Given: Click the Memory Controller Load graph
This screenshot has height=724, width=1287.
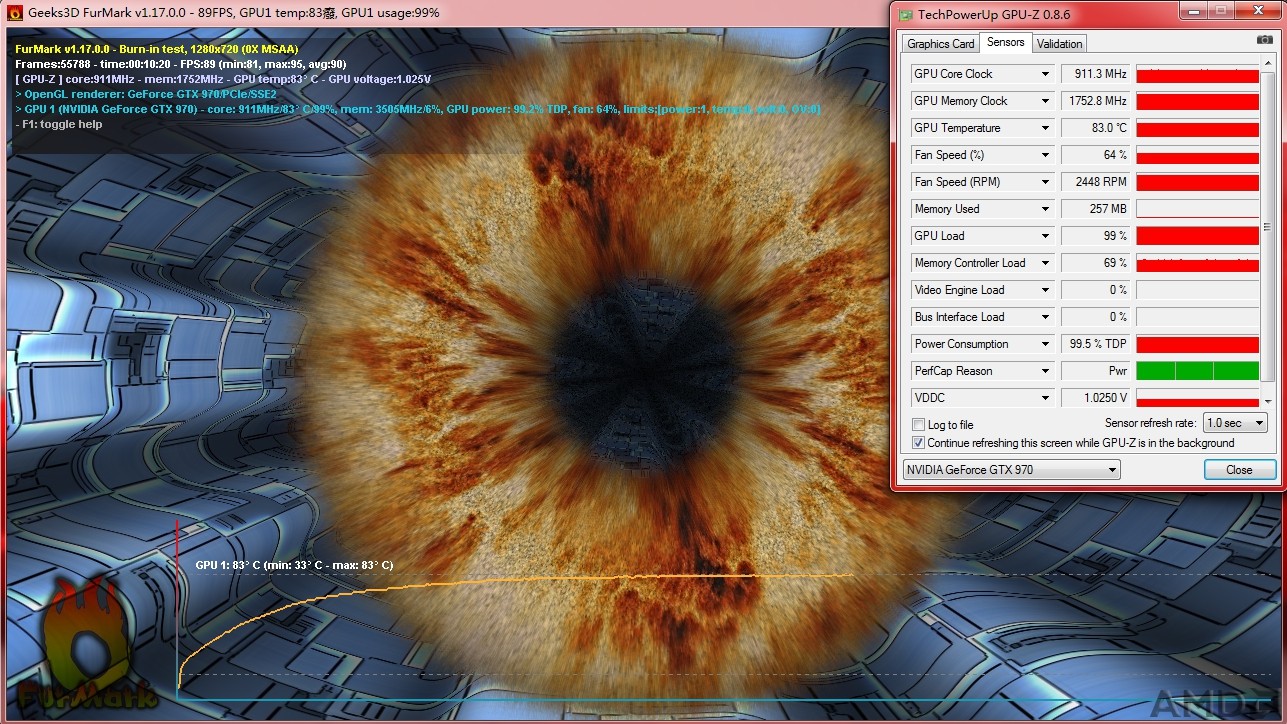Looking at the screenshot, I should point(1197,263).
